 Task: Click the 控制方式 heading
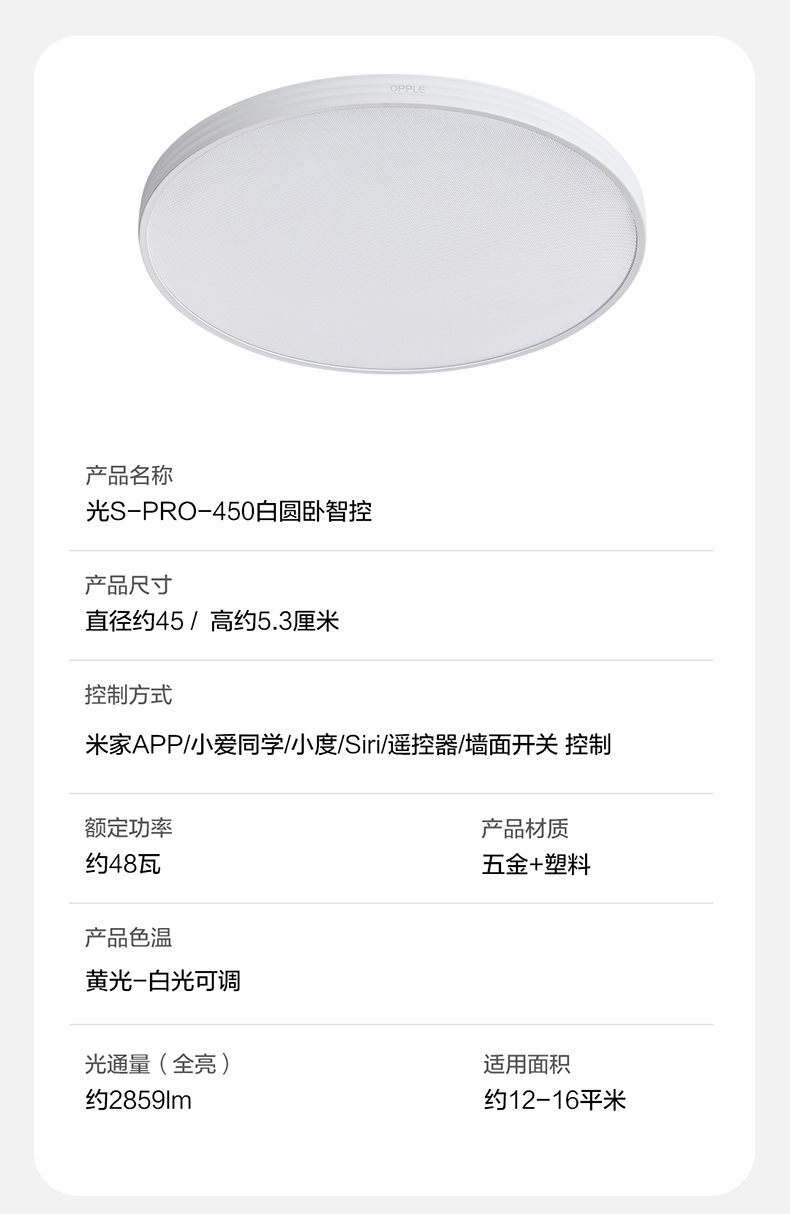pos(129,694)
